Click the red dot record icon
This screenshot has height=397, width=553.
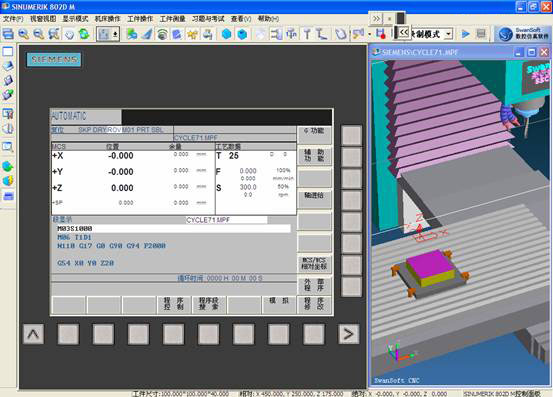tap(381, 34)
